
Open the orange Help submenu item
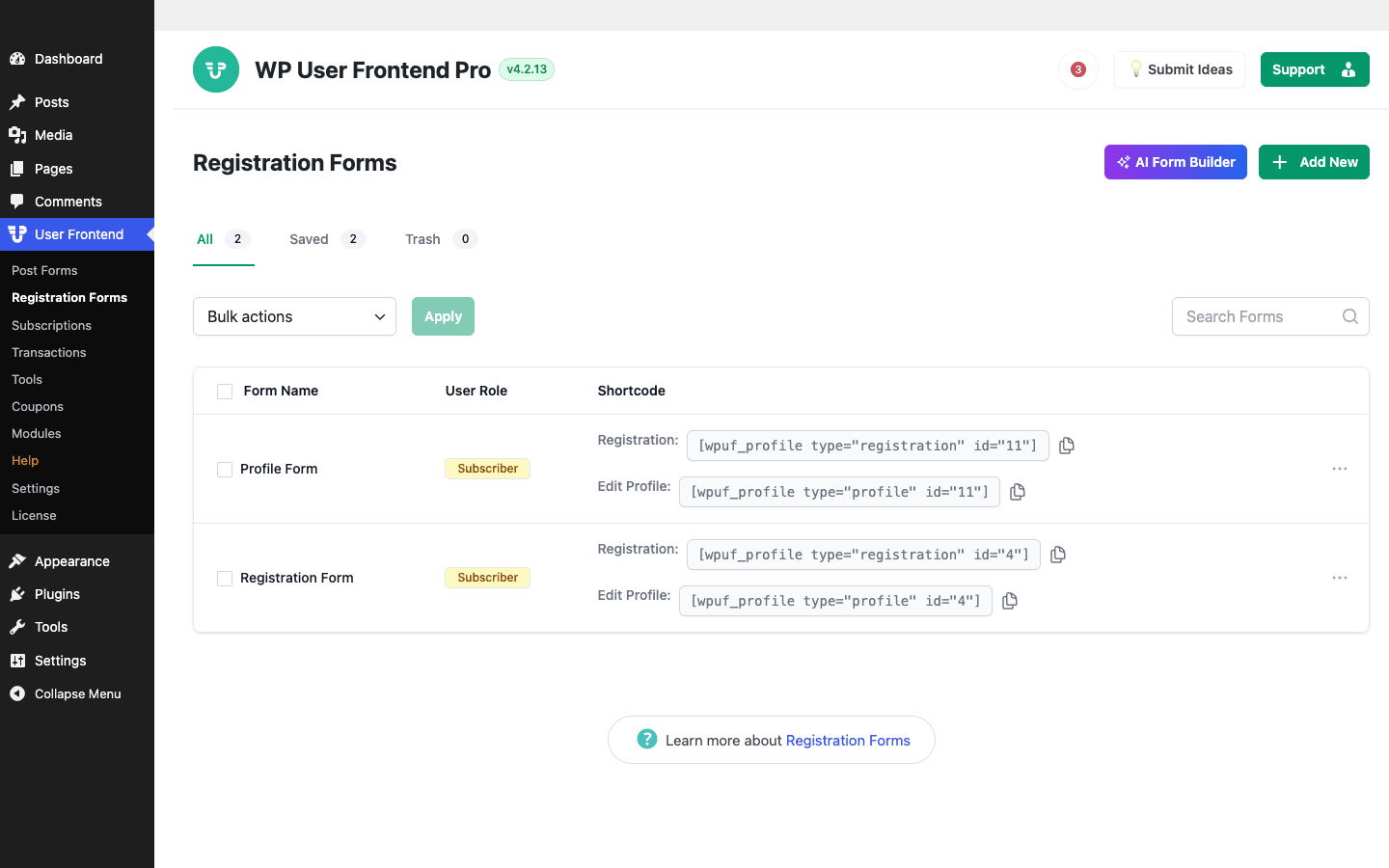(25, 460)
